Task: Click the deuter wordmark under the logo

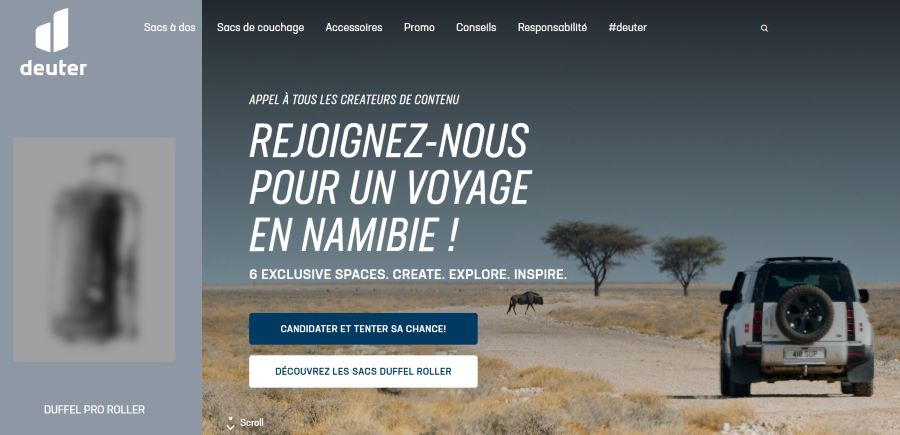Action: tap(53, 68)
